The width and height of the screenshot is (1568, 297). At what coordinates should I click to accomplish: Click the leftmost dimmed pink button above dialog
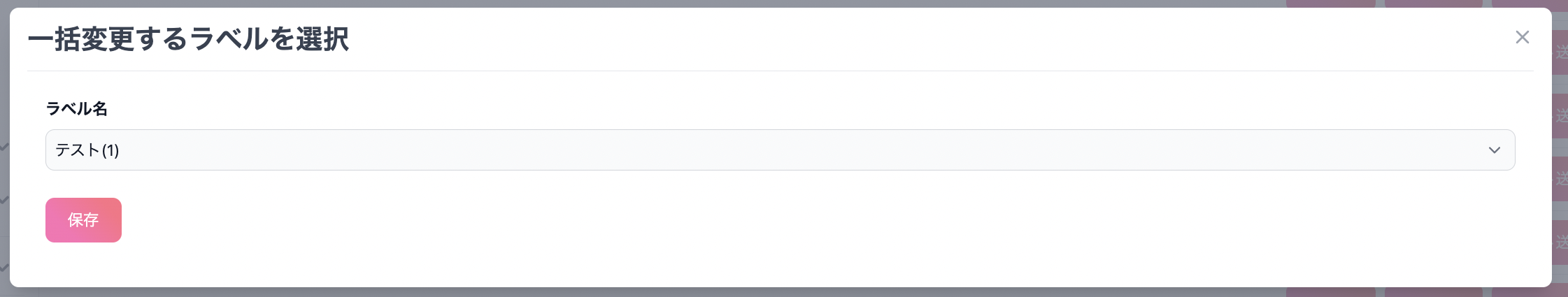1331,3
